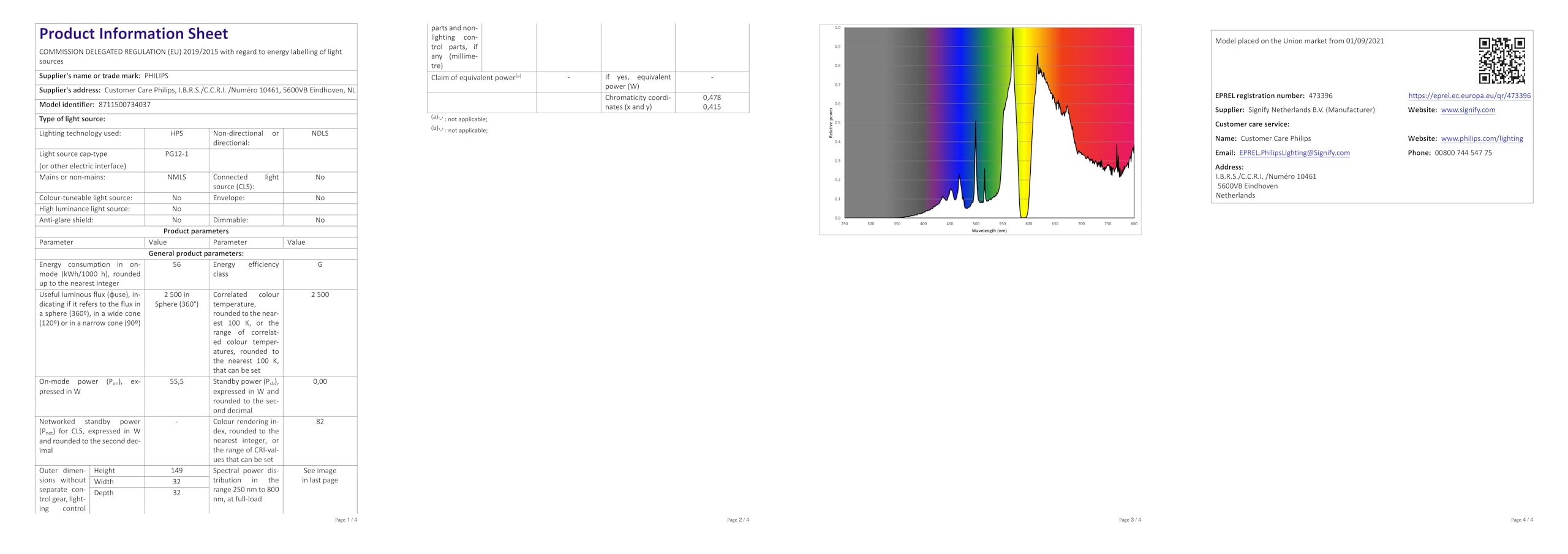Click 'Signify Netherlands B.V. (Manufacturer)' supplier text
The image size is (1568, 554).
coord(1311,110)
